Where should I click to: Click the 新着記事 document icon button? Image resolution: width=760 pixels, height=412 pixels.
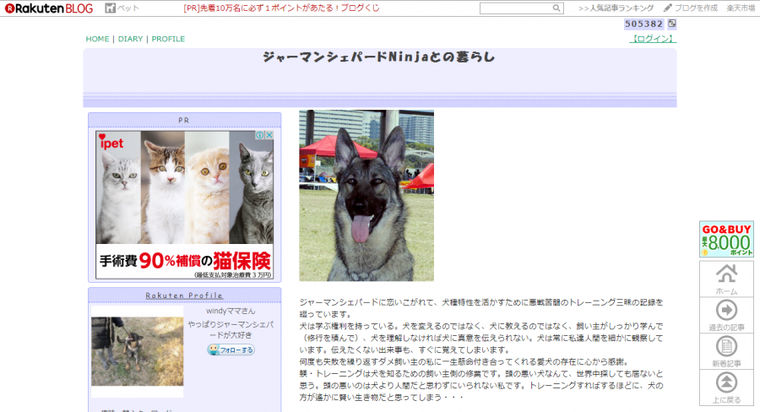(x=726, y=351)
